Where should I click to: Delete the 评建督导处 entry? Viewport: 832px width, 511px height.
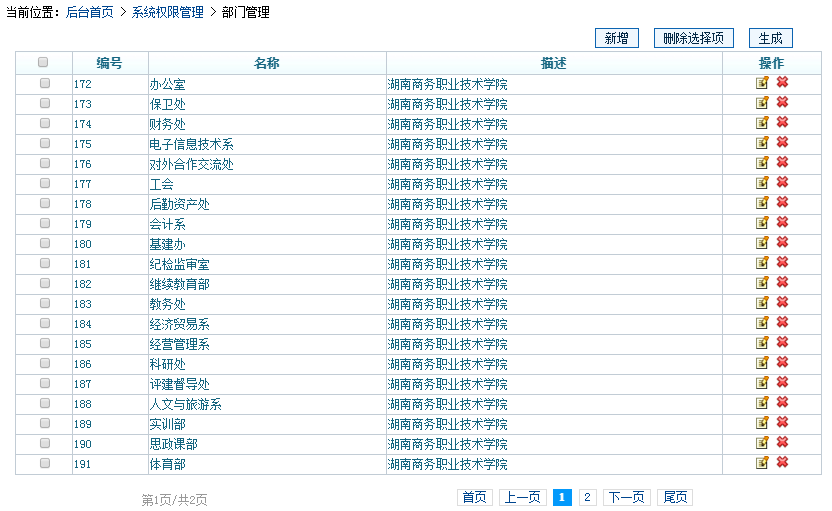pyautogui.click(x=782, y=383)
